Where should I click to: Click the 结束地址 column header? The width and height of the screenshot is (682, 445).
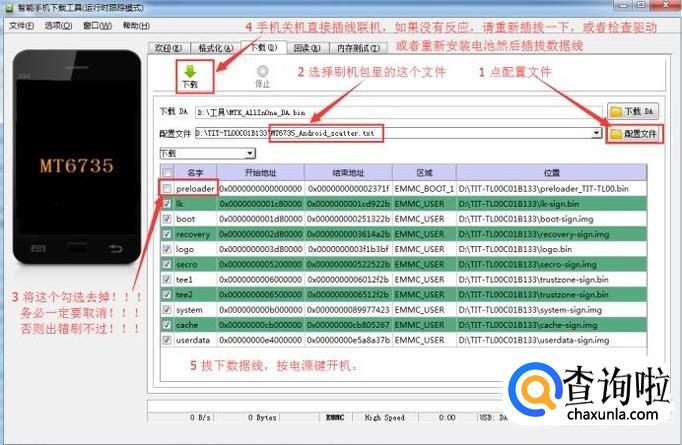click(x=348, y=172)
